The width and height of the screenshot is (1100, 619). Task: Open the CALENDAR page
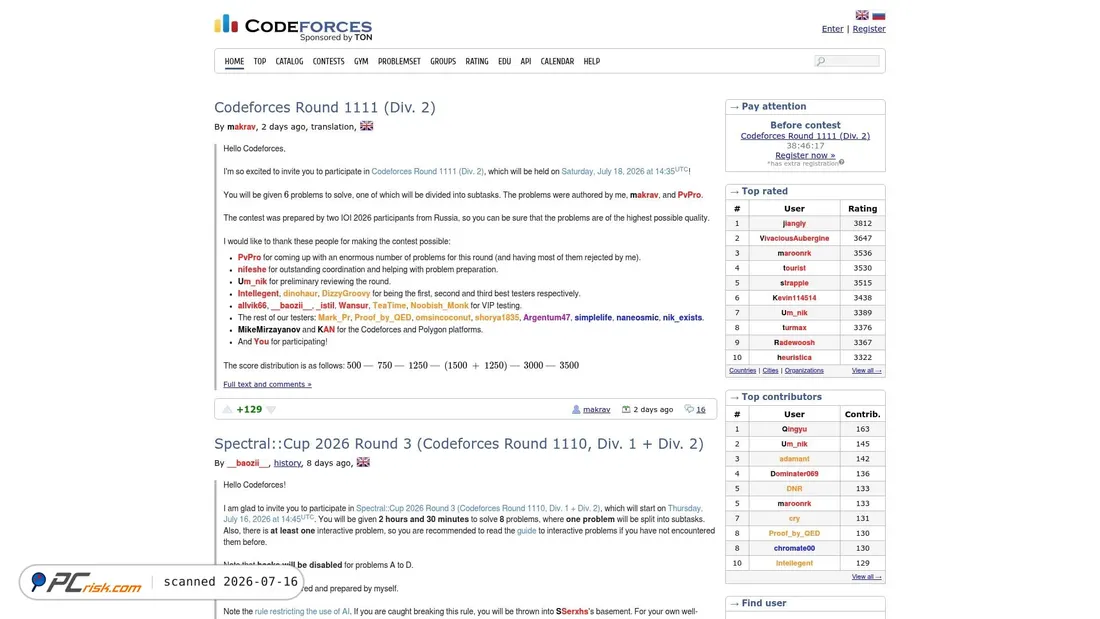point(557,62)
